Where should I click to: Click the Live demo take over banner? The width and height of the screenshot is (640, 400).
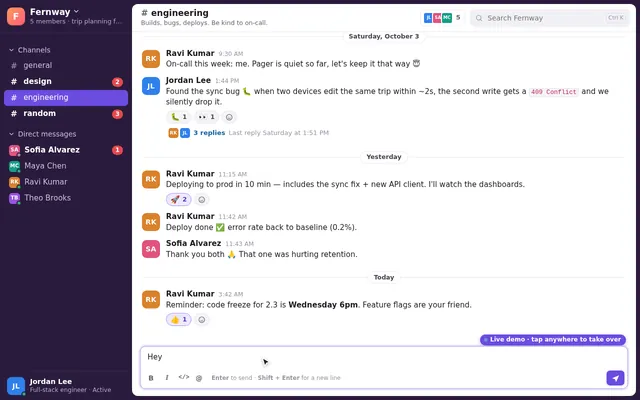(553, 340)
